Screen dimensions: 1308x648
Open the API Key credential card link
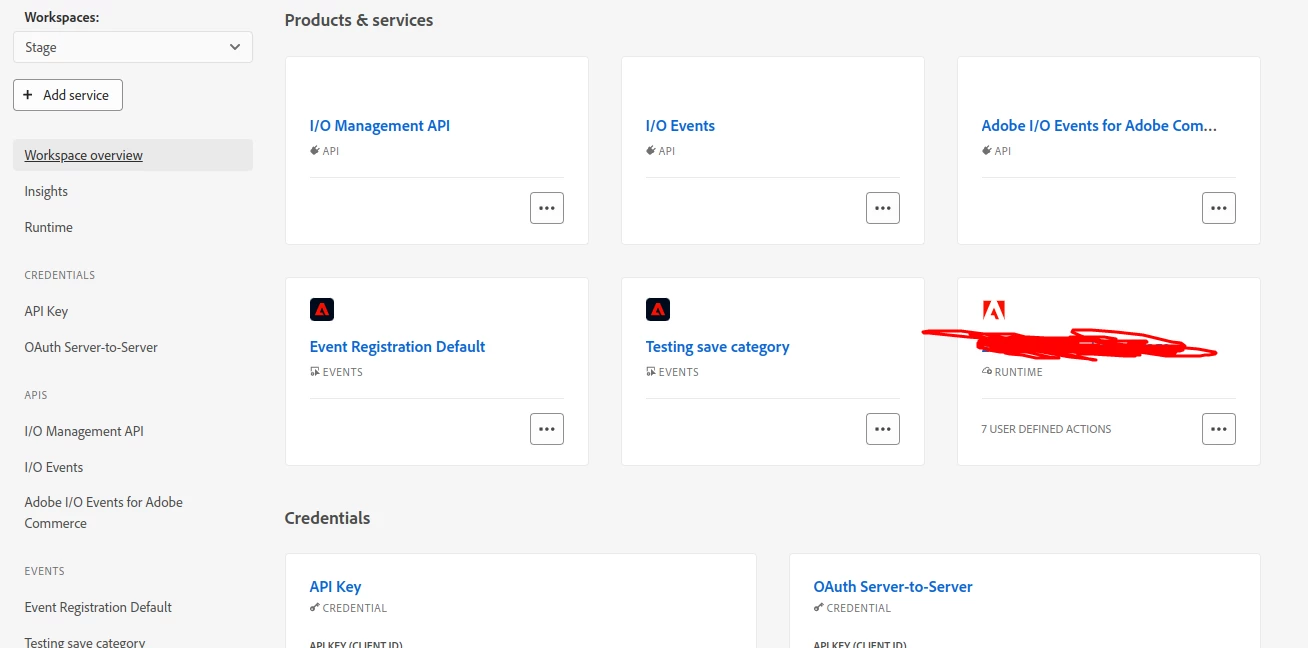335,587
